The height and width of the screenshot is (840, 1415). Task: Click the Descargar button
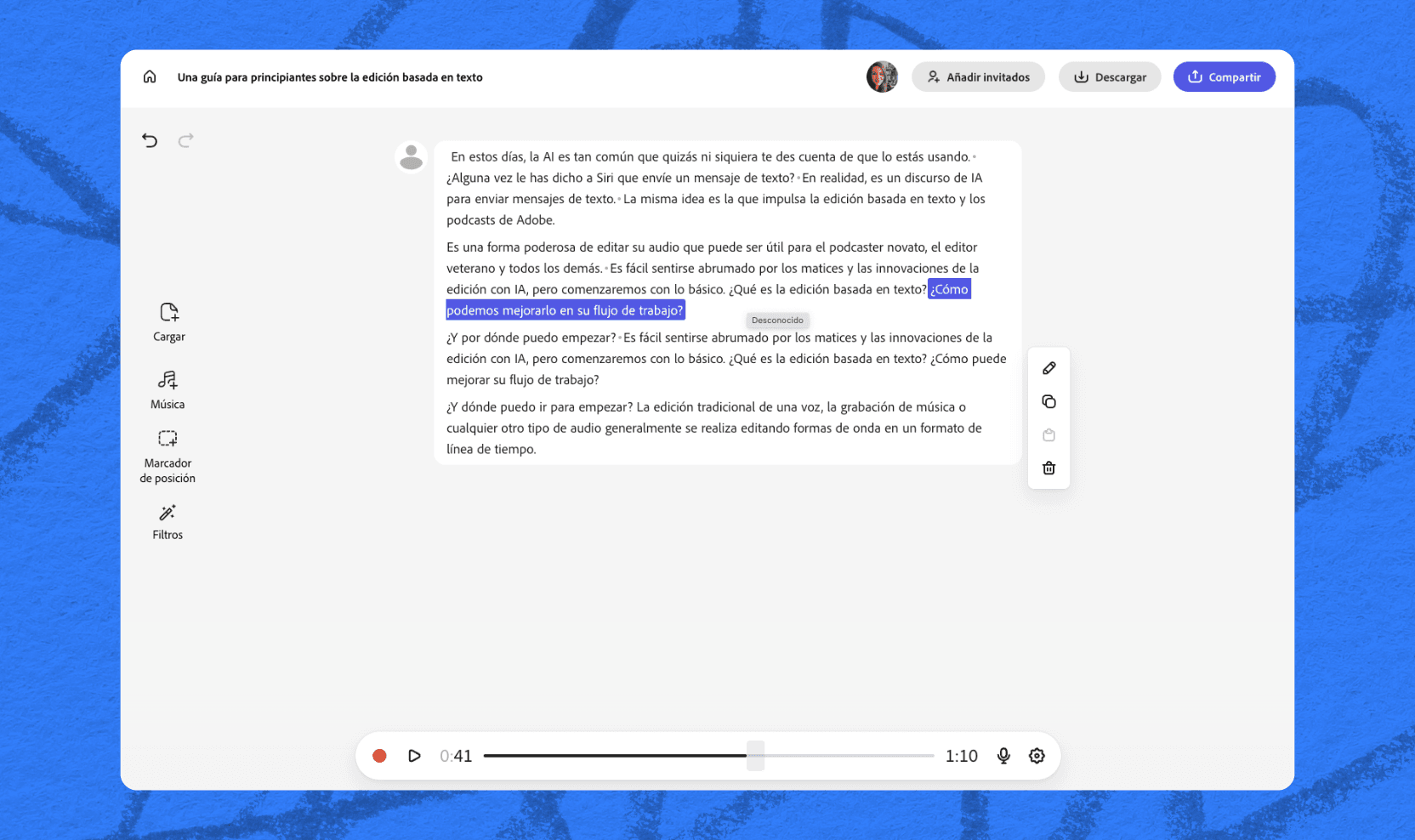[x=1109, y=77]
